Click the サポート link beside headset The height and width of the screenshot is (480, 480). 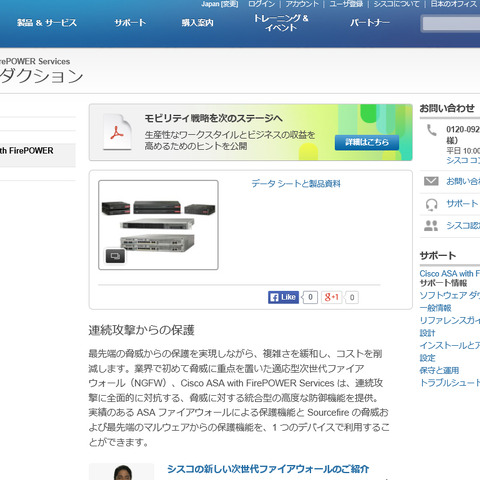coord(462,203)
